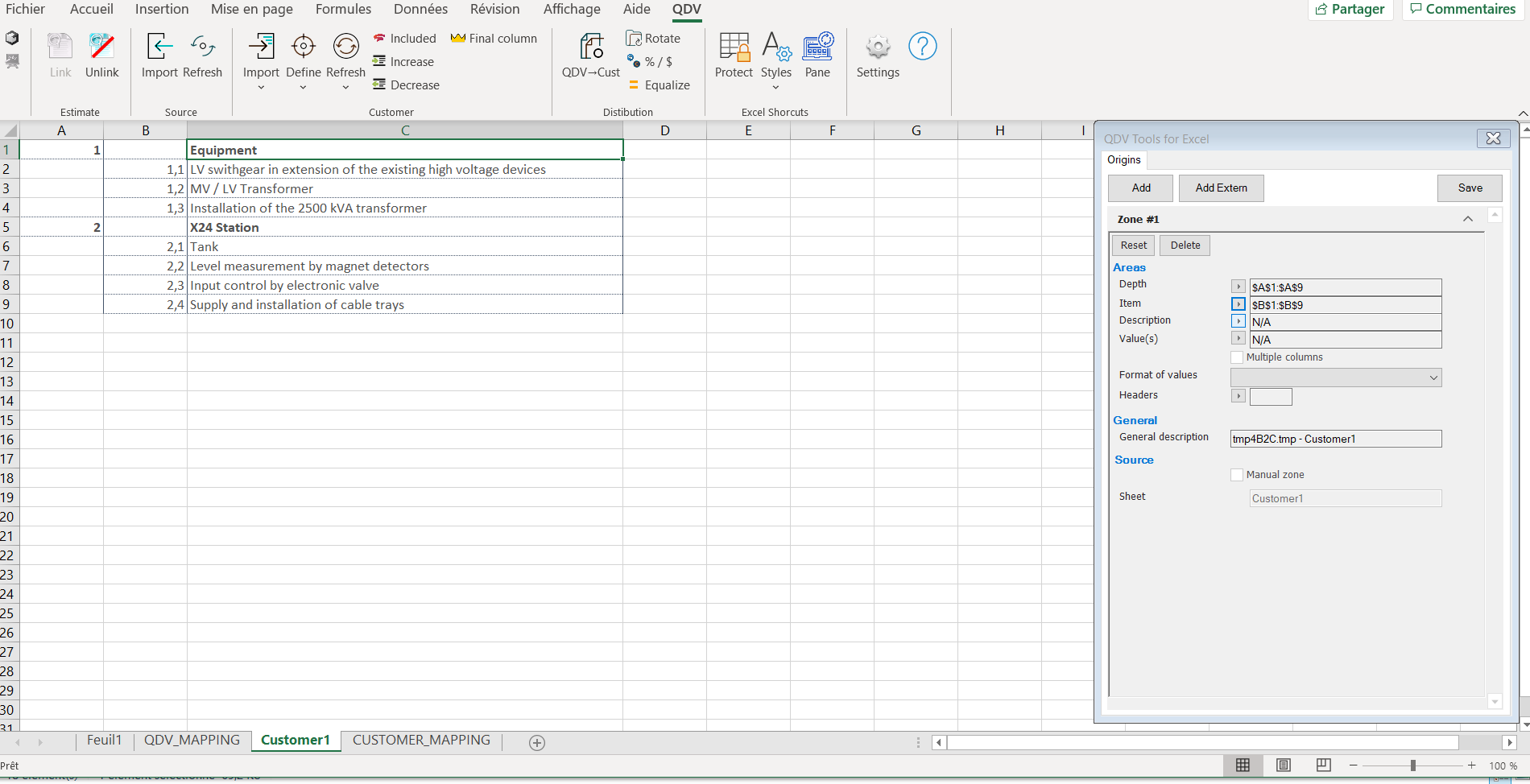This screenshot has width=1530, height=784.
Task: Switch to Normal view in status bar
Action: [x=1243, y=765]
